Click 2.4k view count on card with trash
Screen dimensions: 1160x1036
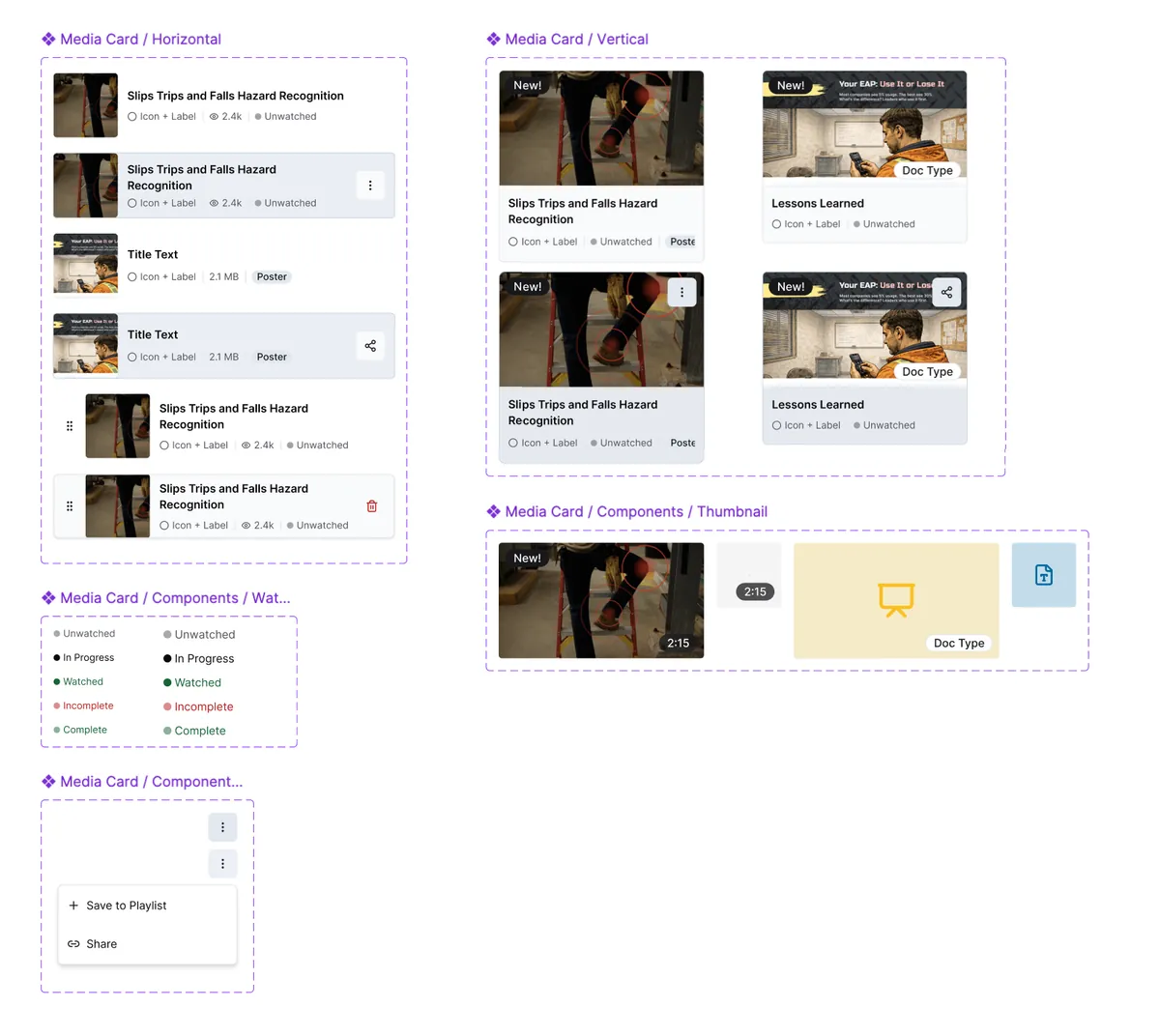point(264,526)
